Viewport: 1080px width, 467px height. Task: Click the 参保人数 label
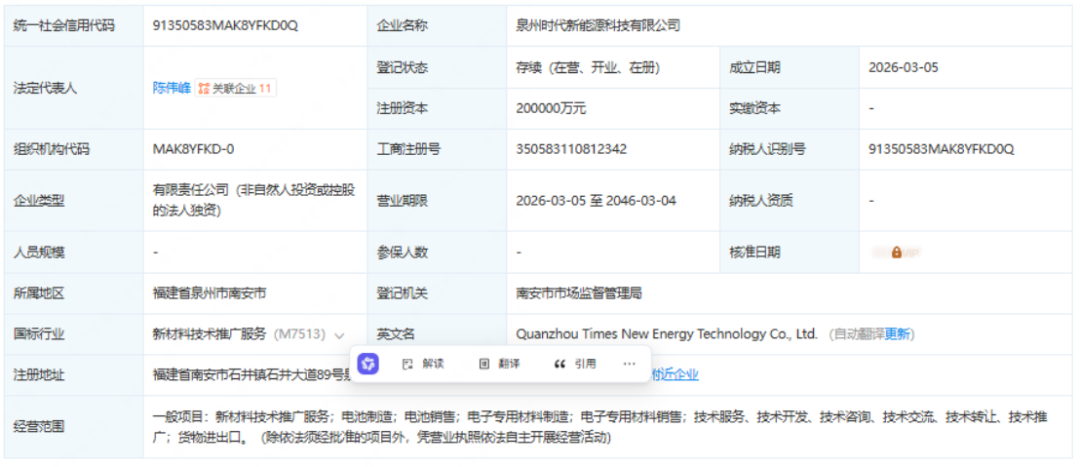click(x=402, y=252)
